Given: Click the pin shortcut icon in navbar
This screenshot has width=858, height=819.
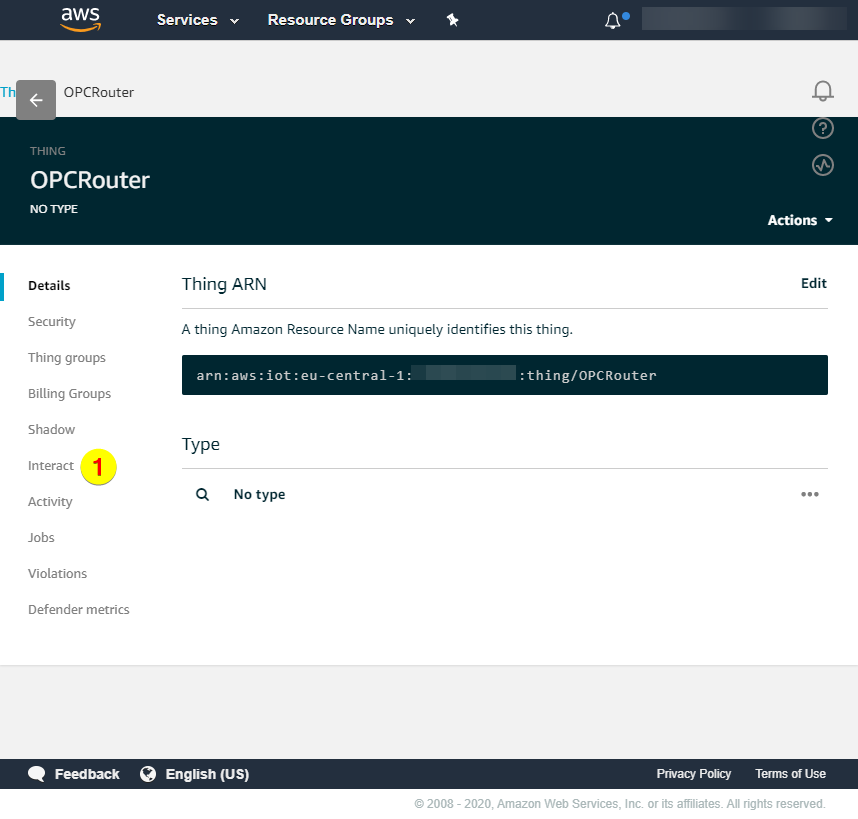Looking at the screenshot, I should 452,20.
